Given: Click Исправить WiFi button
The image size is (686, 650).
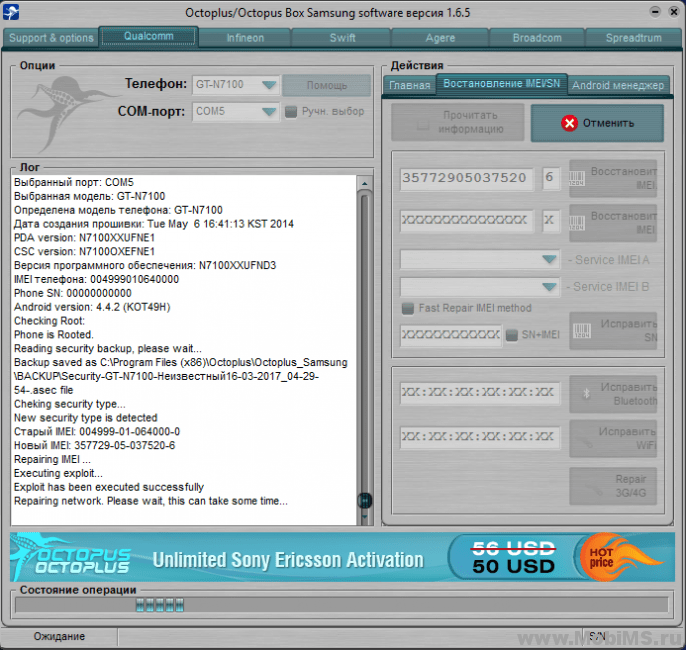Looking at the screenshot, I should point(613,439).
